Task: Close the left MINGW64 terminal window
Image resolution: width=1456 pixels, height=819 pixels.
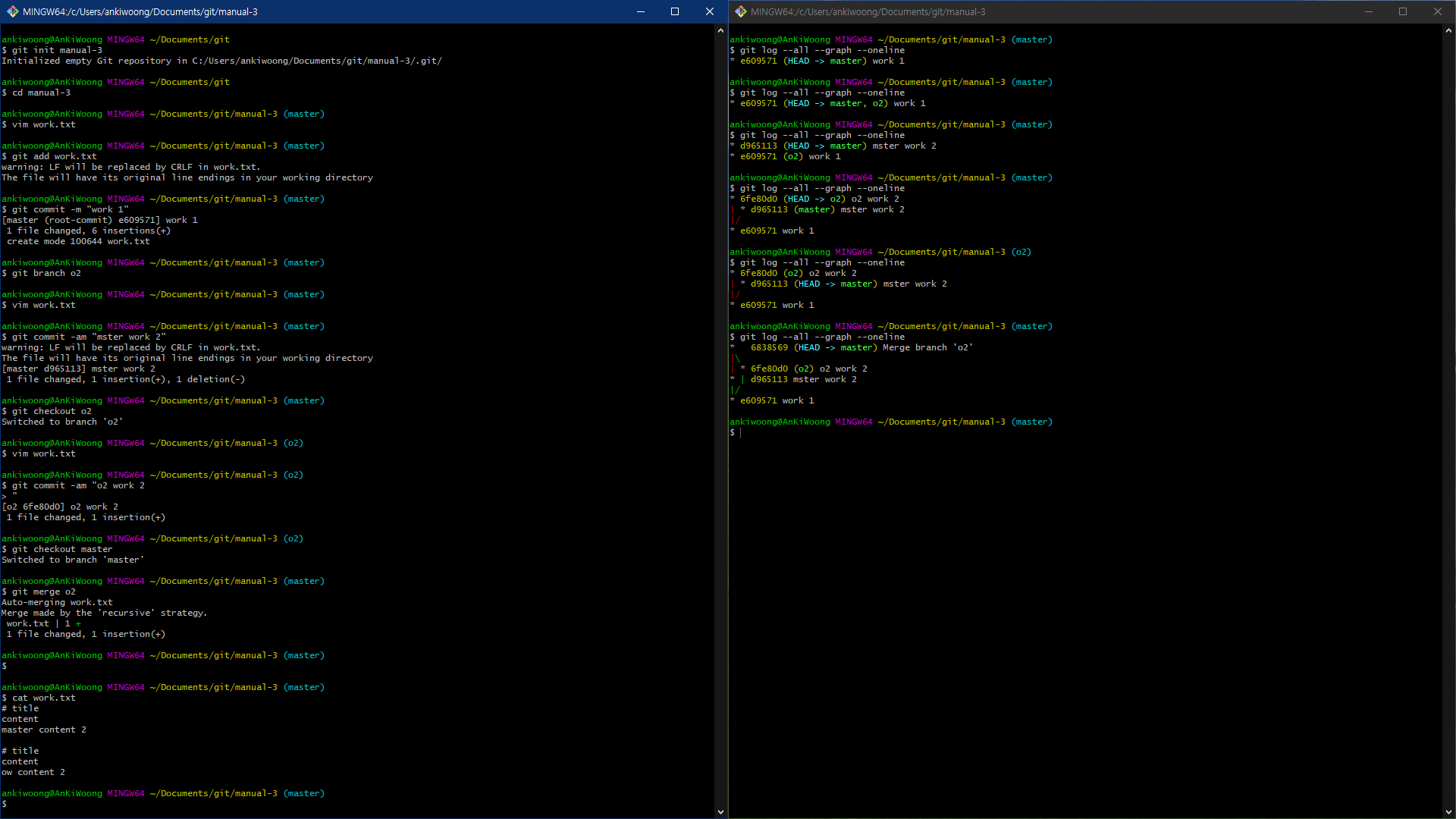Action: coord(709,11)
